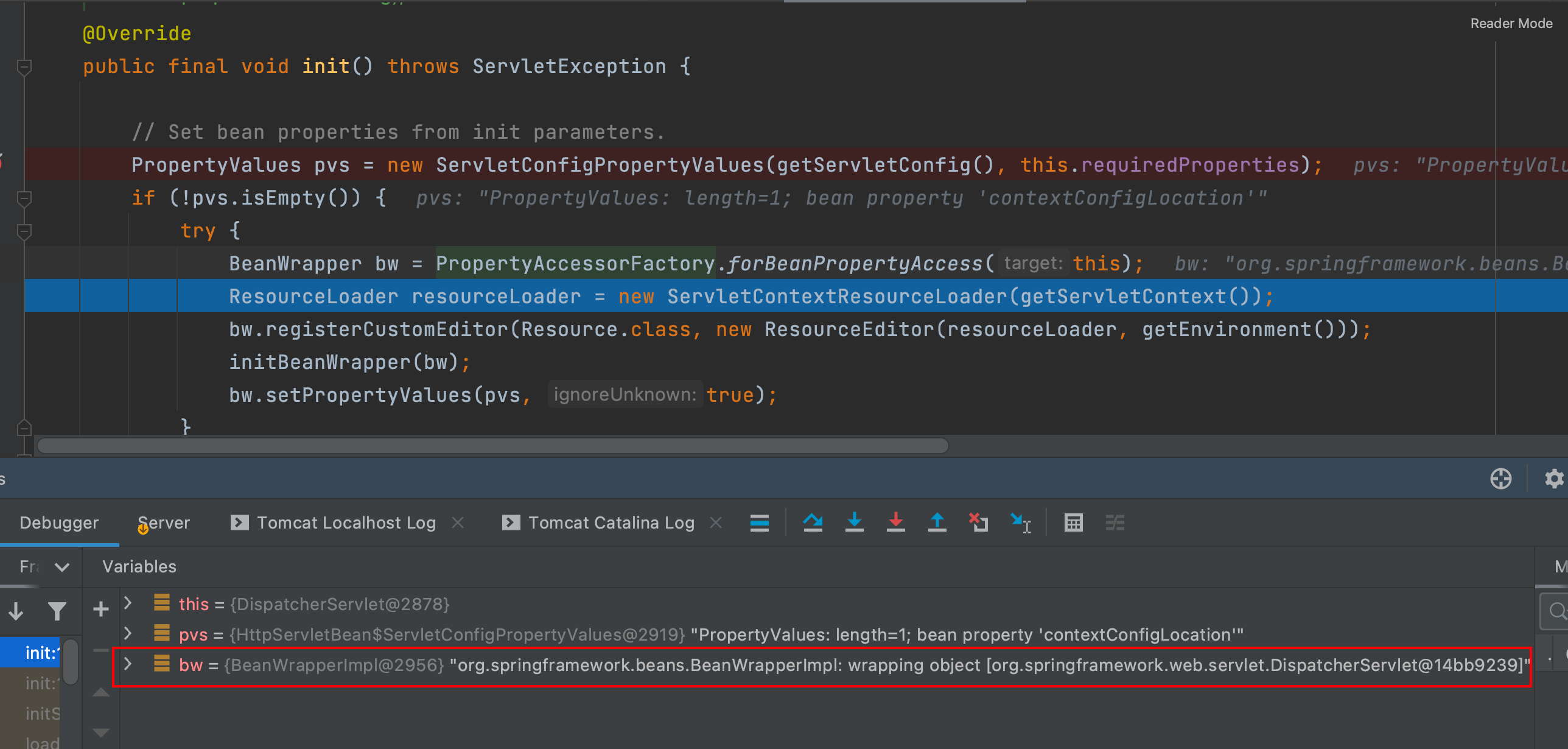
Task: Click the Reader Mode link
Action: pyautogui.click(x=1511, y=23)
